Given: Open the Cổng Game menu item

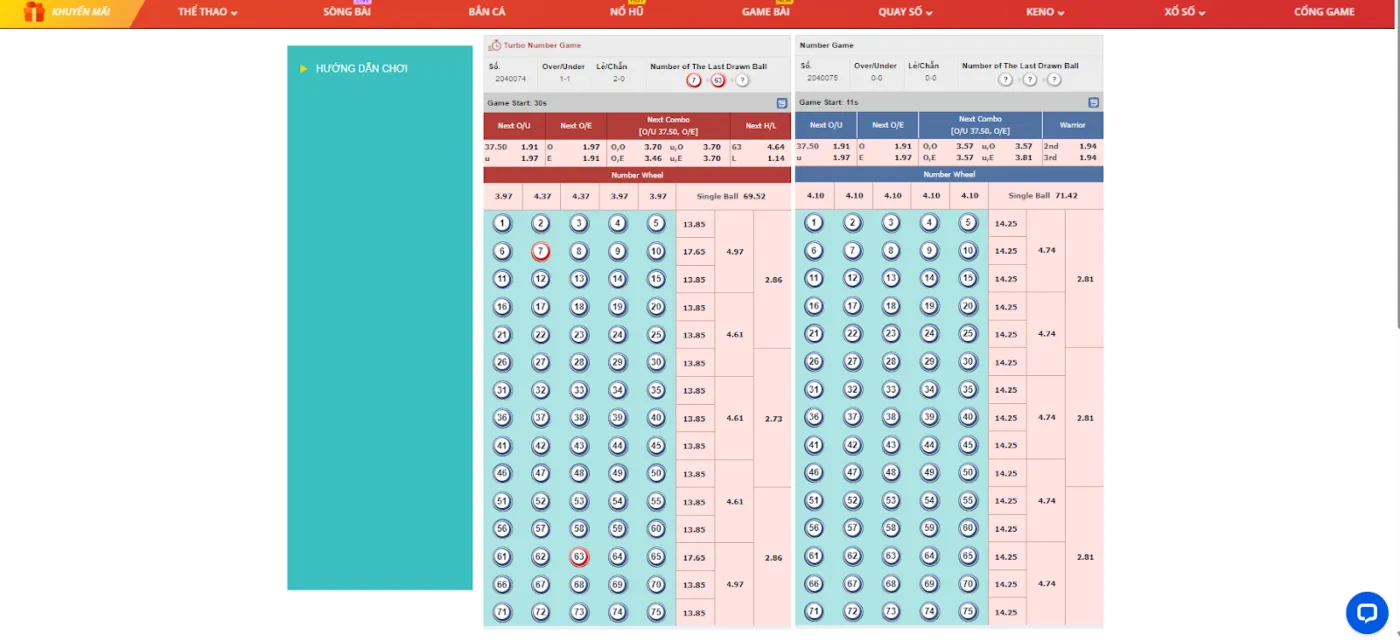Looking at the screenshot, I should click(x=1324, y=12).
